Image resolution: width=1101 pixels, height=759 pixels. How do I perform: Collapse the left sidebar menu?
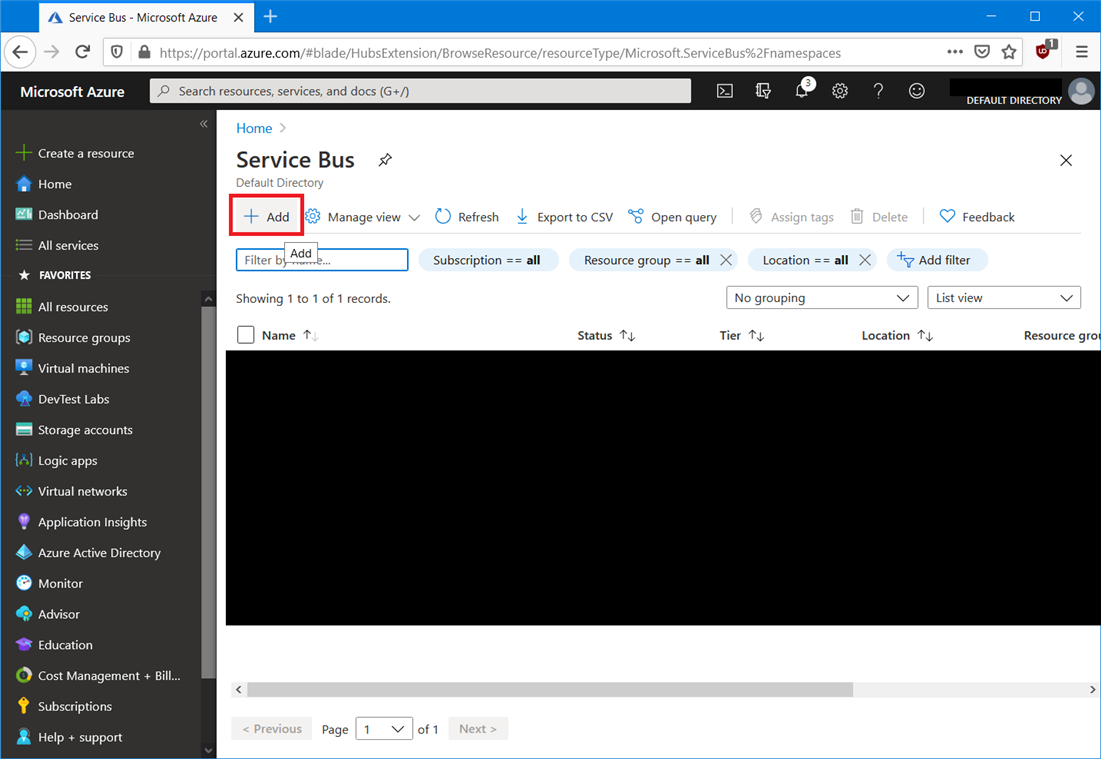[204, 124]
